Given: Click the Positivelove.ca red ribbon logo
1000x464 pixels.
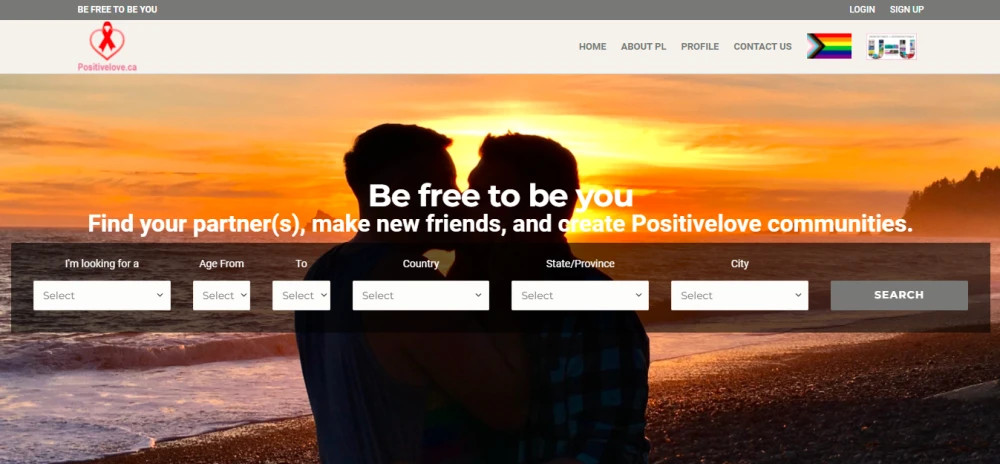Looking at the screenshot, I should coord(107,41).
